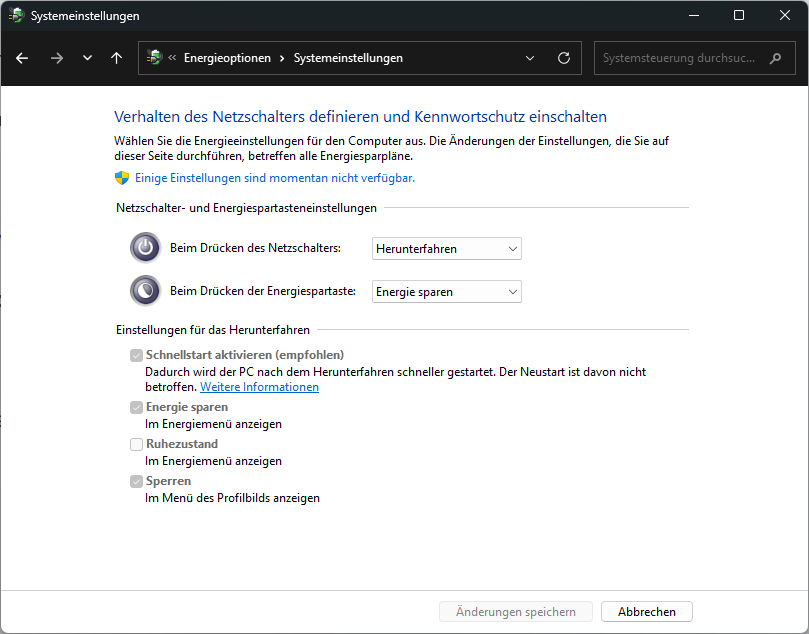Screen dimensions: 809x634
Task: Toggle the Sperren checkbox
Action: pyautogui.click(x=136, y=481)
